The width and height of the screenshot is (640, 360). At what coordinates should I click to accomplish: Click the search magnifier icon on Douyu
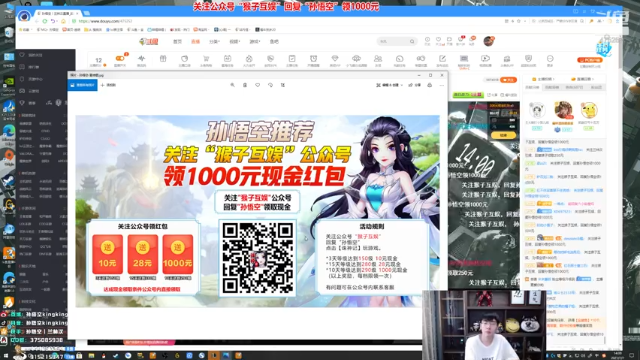coord(412,41)
